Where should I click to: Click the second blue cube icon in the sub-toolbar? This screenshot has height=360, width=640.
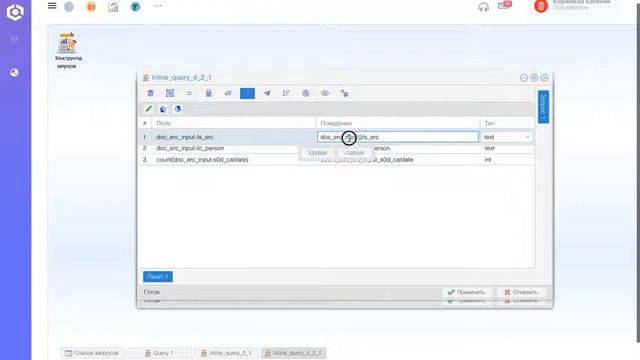point(178,109)
